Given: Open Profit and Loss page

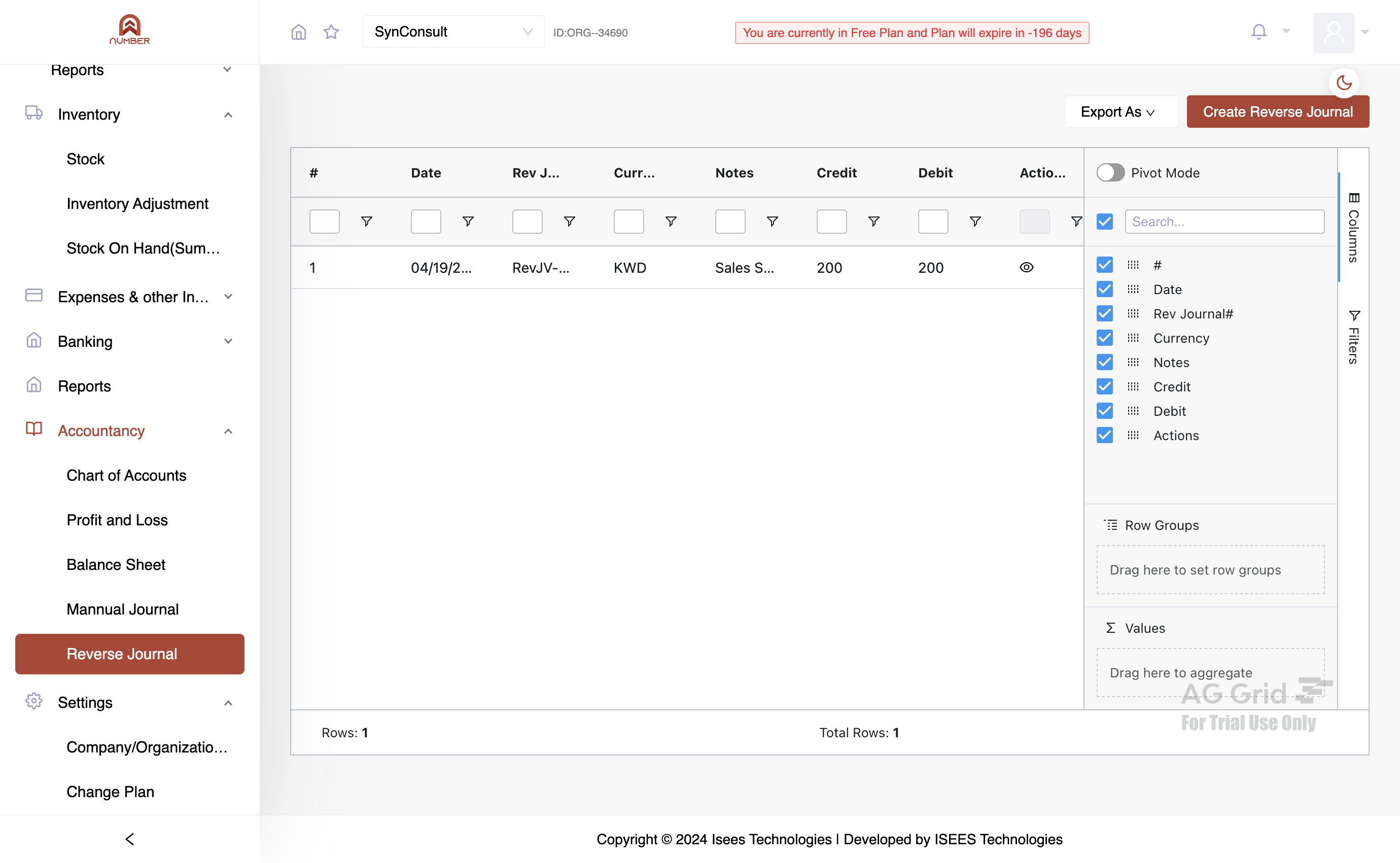Looking at the screenshot, I should (117, 520).
